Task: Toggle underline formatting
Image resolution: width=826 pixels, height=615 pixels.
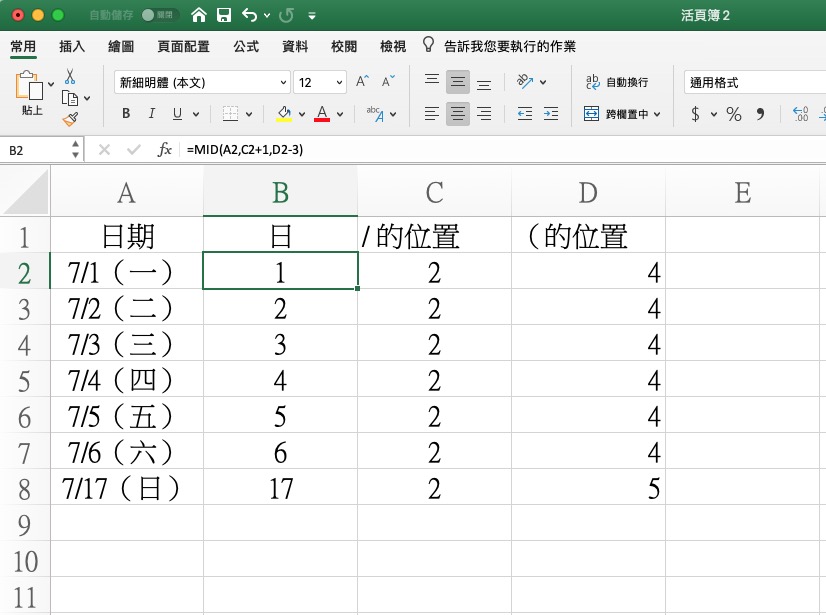Action: (x=178, y=113)
